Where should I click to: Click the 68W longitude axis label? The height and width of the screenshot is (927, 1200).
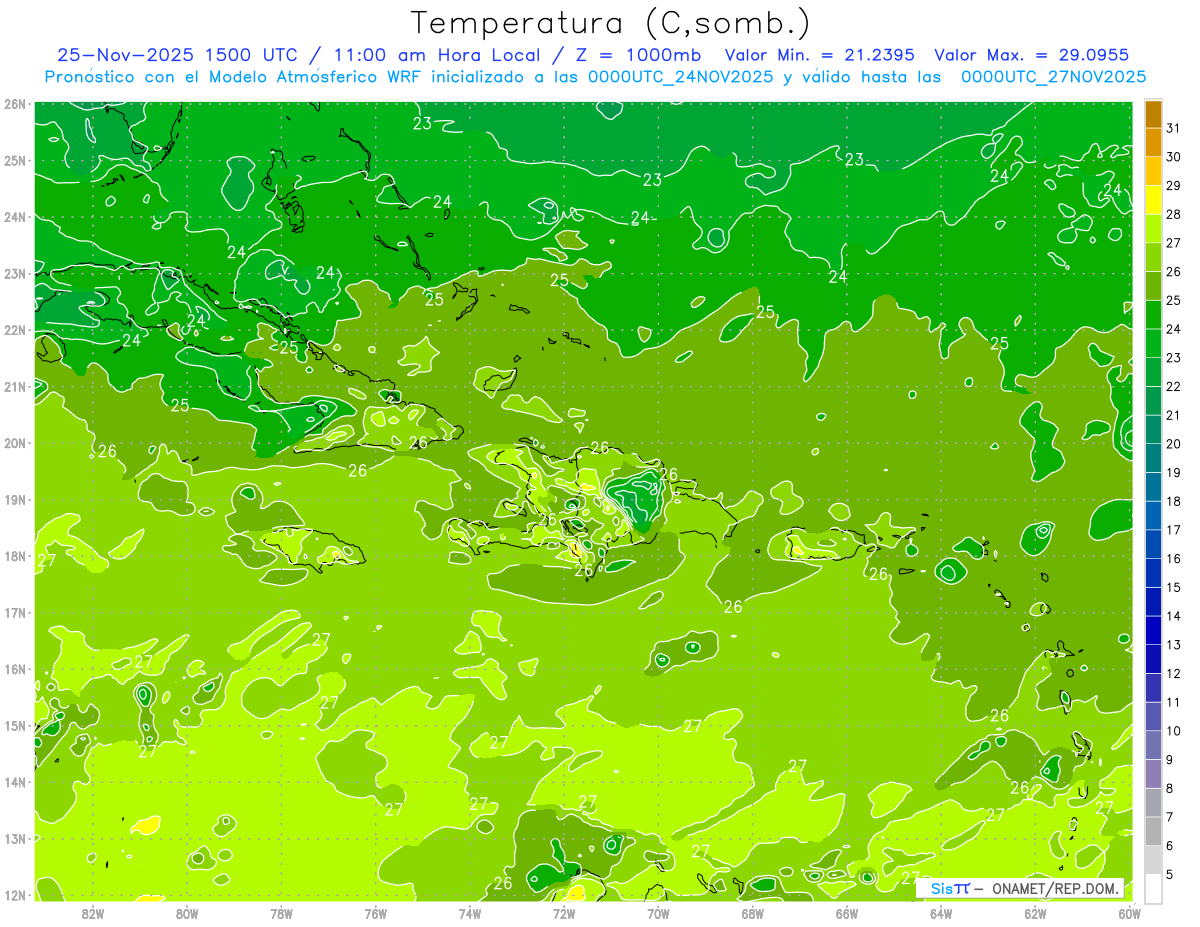coord(752,913)
